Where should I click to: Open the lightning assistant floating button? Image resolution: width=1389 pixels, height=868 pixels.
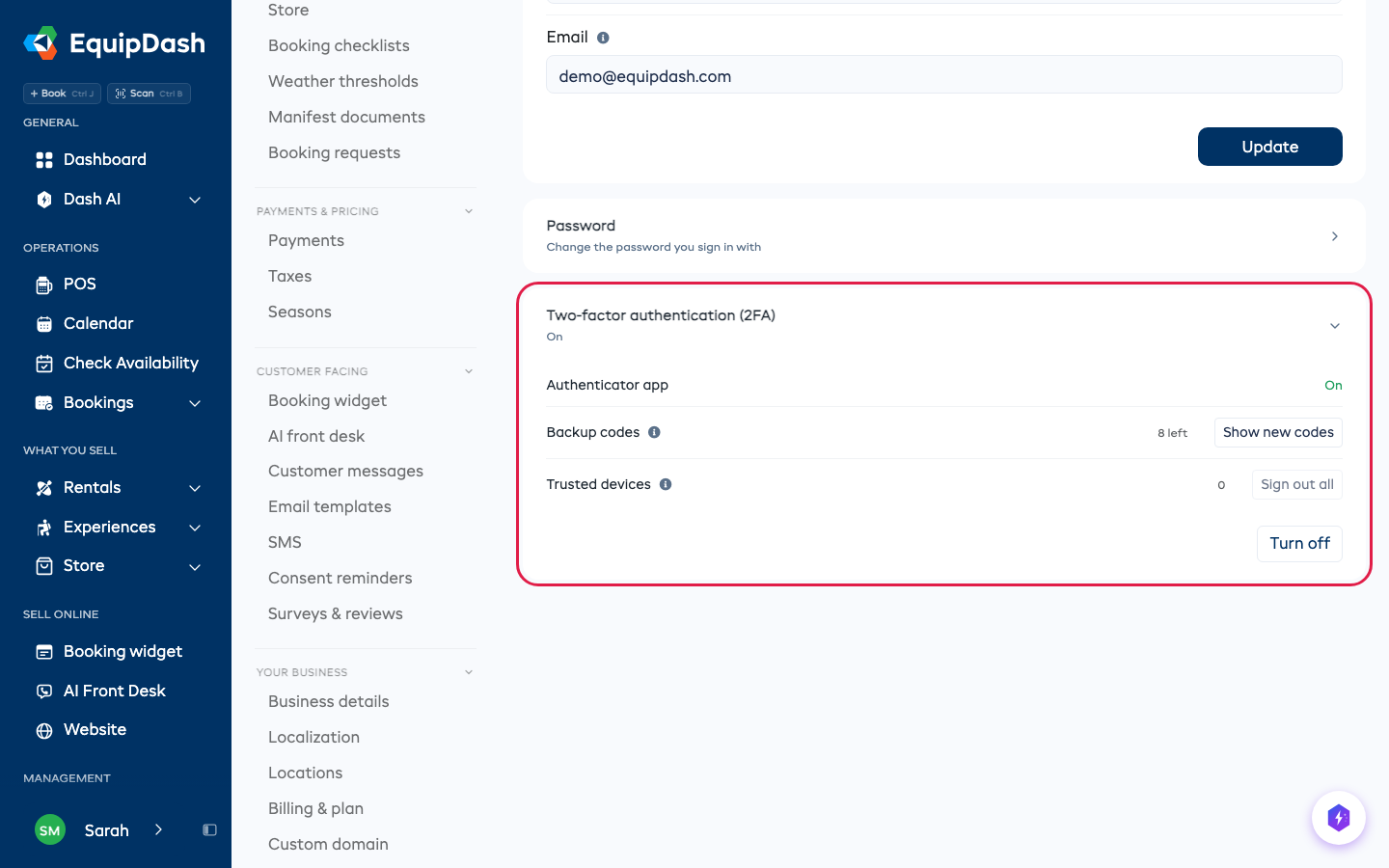[x=1339, y=818]
